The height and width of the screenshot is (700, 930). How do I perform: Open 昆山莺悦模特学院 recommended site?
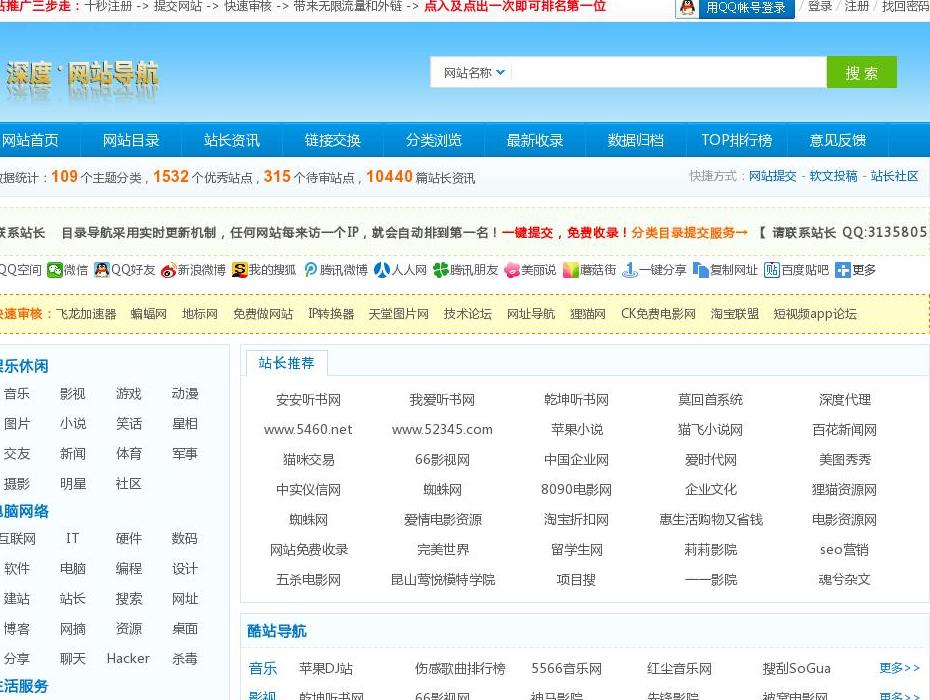[x=442, y=580]
